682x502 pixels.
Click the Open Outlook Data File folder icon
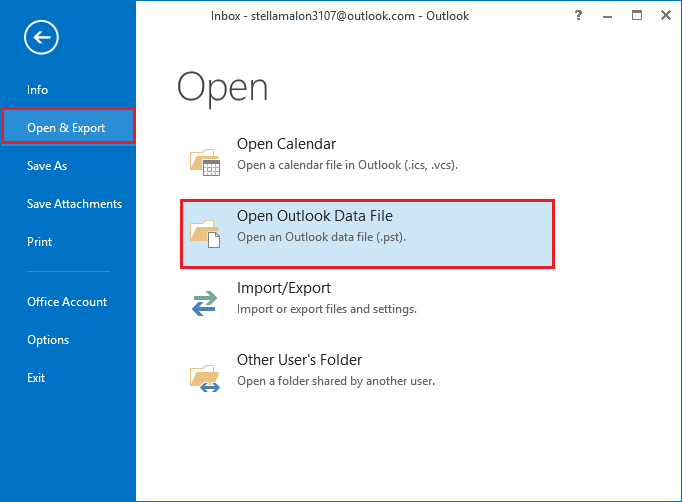click(205, 234)
